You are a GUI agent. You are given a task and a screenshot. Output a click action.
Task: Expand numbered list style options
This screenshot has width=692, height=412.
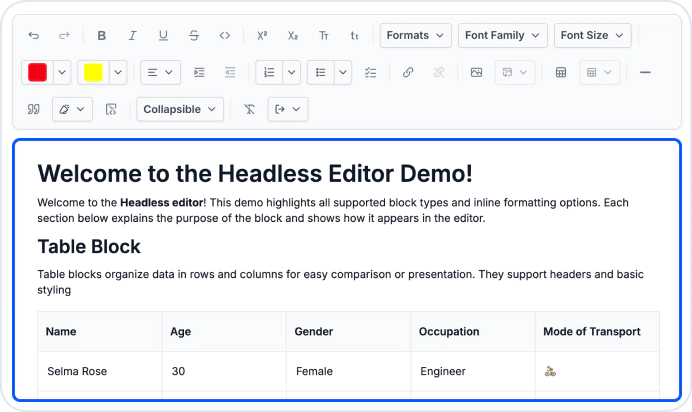[292, 72]
